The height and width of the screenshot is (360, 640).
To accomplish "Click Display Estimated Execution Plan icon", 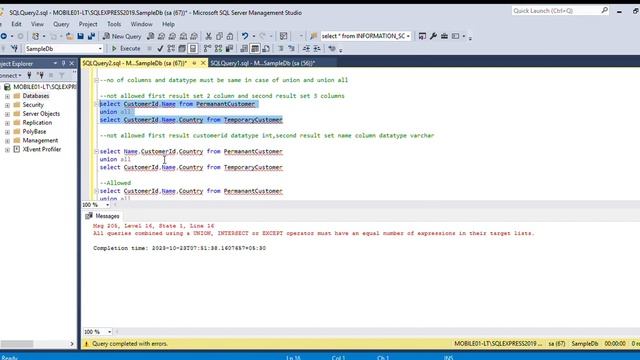I will [171, 49].
